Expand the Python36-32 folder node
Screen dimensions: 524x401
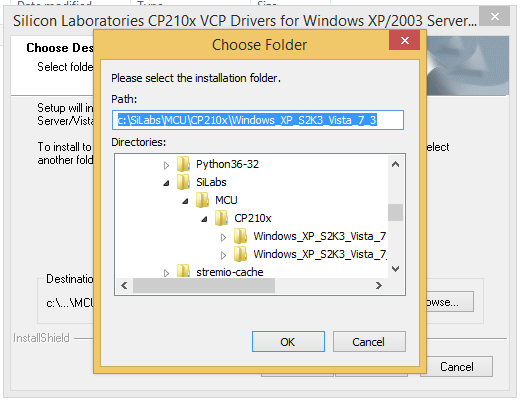pyautogui.click(x=166, y=165)
